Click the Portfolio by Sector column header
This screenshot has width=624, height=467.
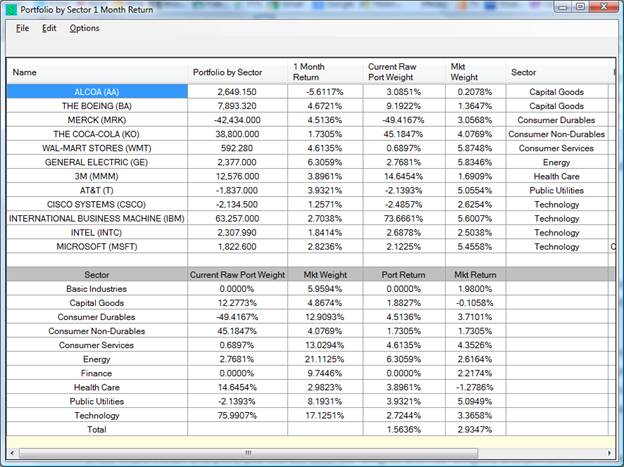click(238, 72)
